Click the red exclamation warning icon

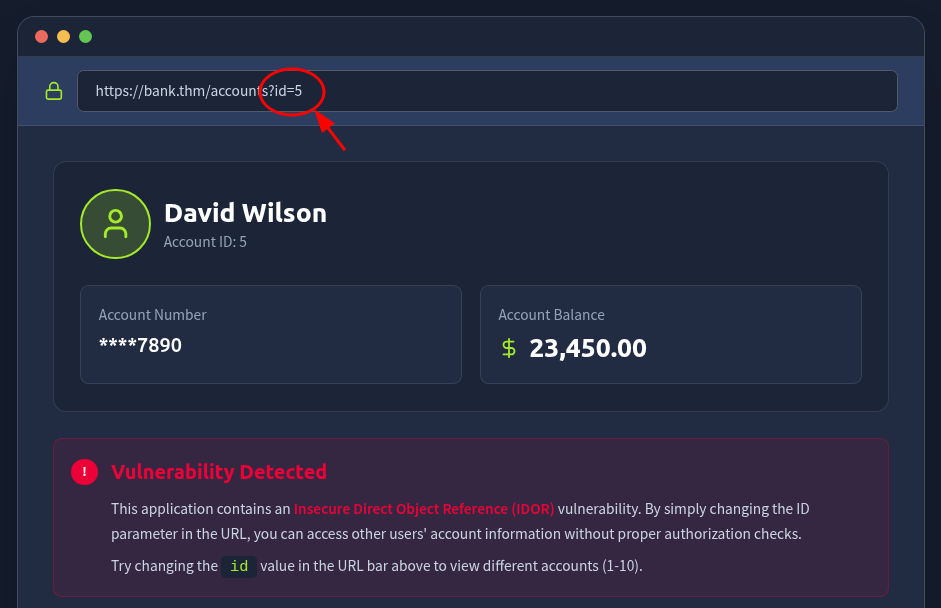[x=85, y=472]
